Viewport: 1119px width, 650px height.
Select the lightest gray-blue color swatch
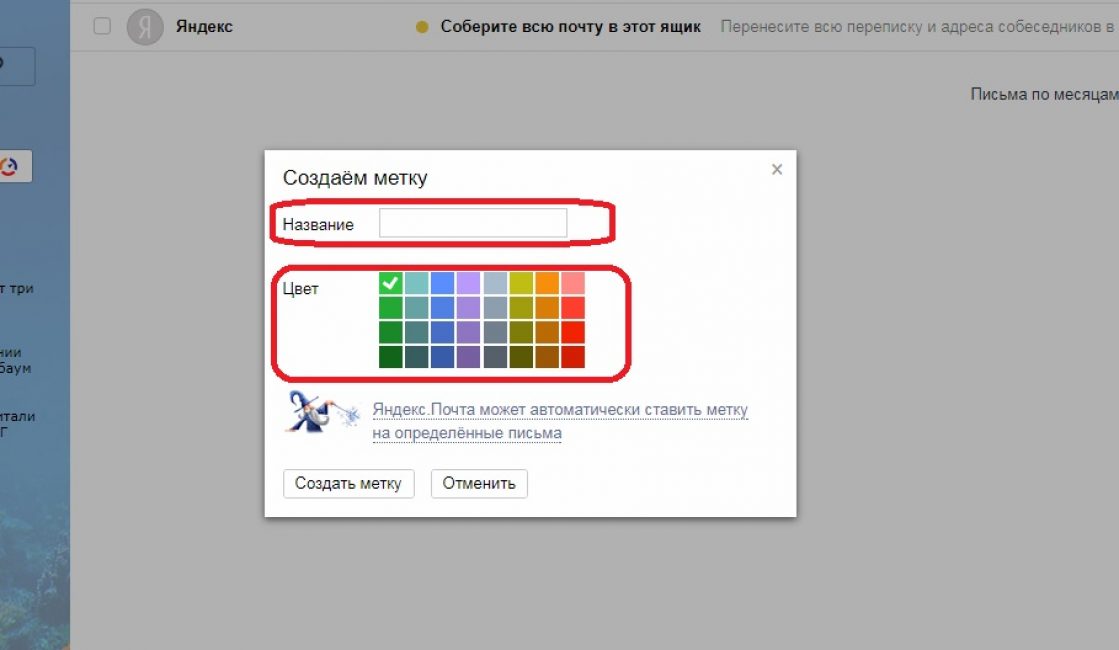pyautogui.click(x=495, y=283)
